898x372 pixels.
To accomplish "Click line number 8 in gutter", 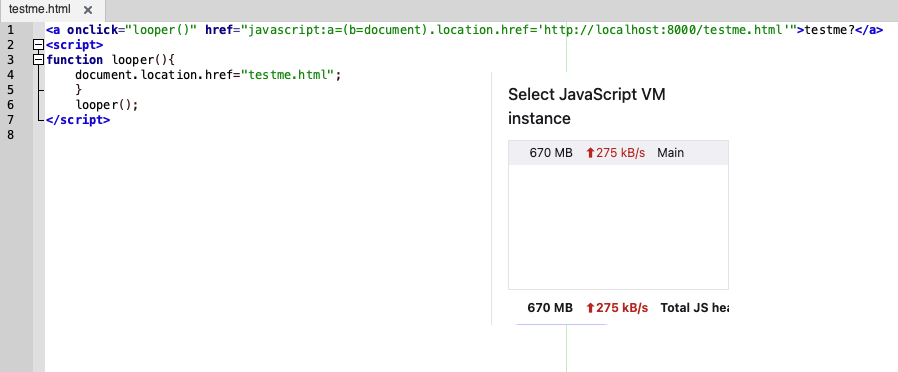I will click(x=11, y=134).
